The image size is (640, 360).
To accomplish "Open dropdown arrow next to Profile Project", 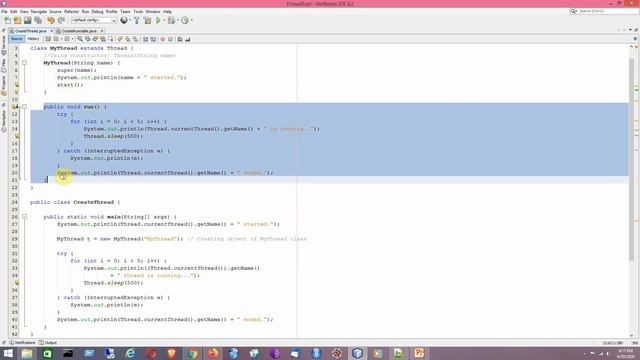I will (x=191, y=20).
